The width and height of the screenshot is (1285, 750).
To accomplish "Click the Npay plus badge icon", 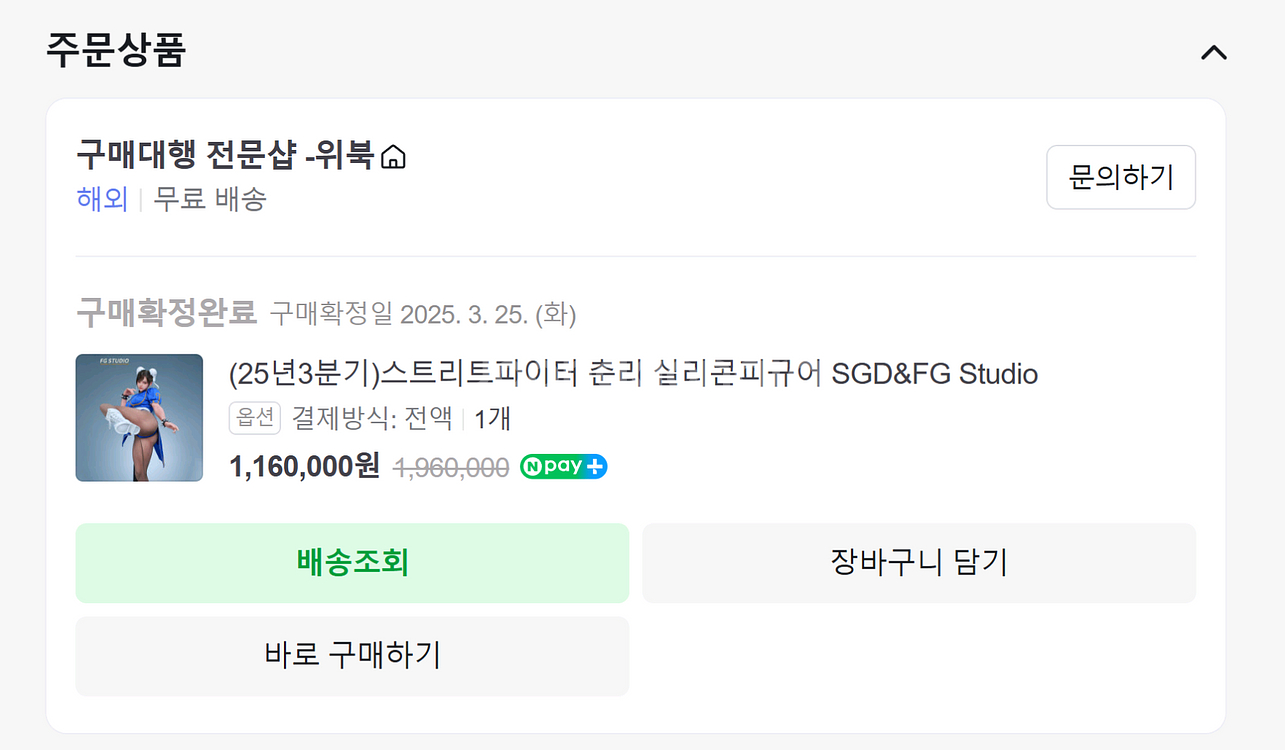I will pos(564,466).
